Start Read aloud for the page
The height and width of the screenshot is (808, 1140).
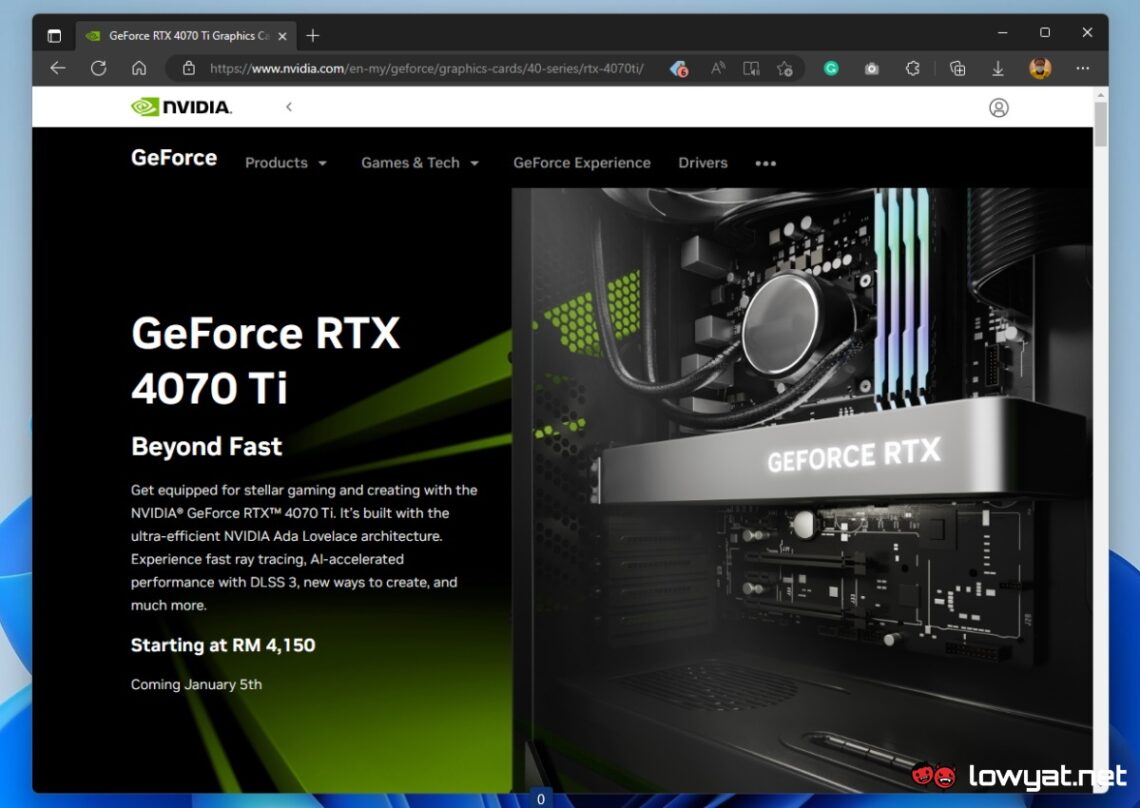tap(716, 68)
